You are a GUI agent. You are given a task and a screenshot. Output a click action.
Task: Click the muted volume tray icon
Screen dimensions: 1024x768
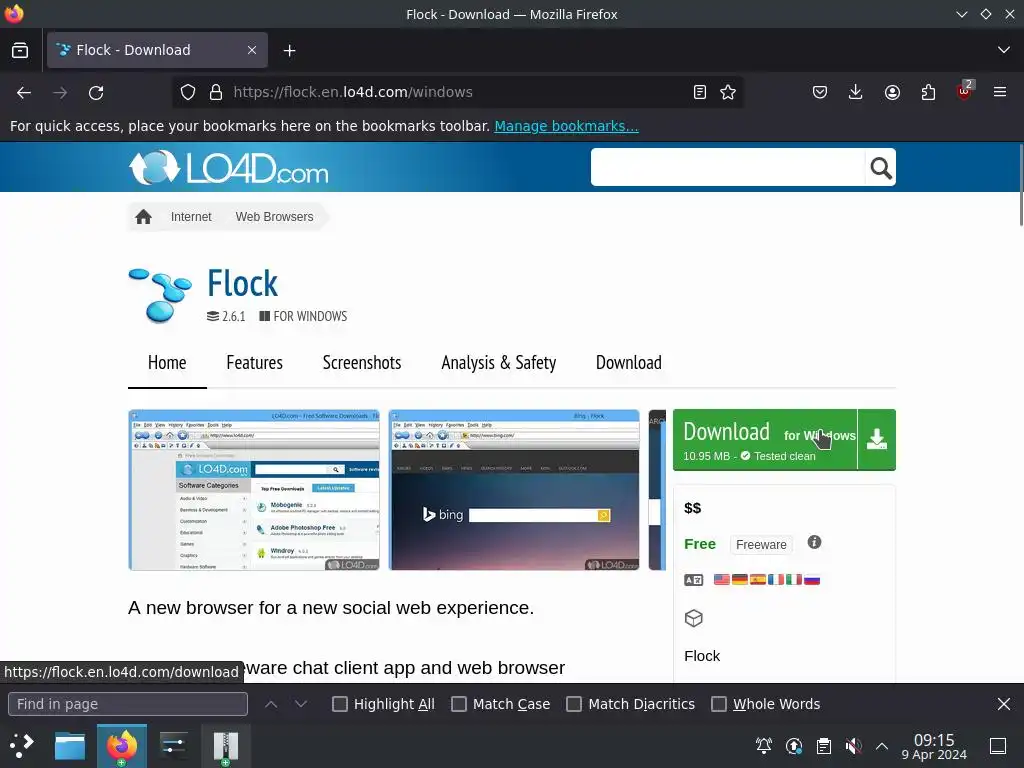pyautogui.click(x=853, y=745)
